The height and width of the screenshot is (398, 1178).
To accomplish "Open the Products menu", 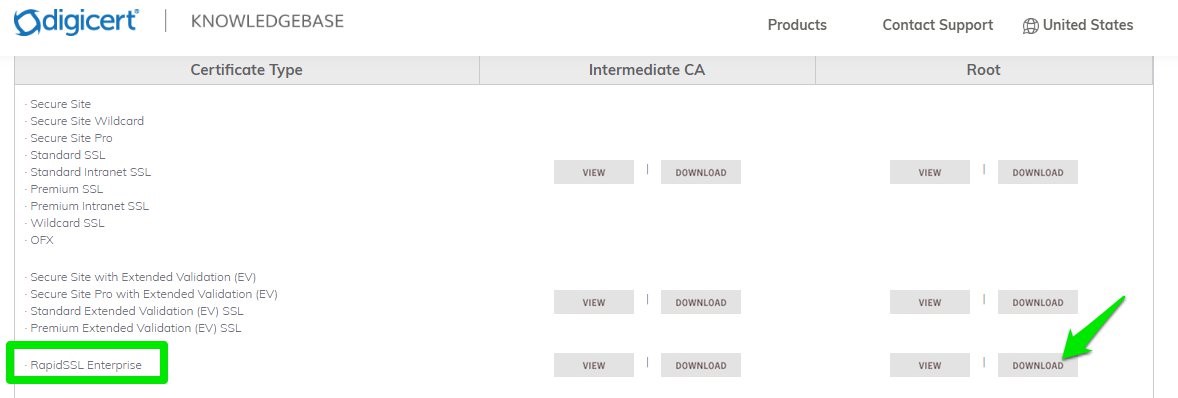I will click(x=797, y=25).
